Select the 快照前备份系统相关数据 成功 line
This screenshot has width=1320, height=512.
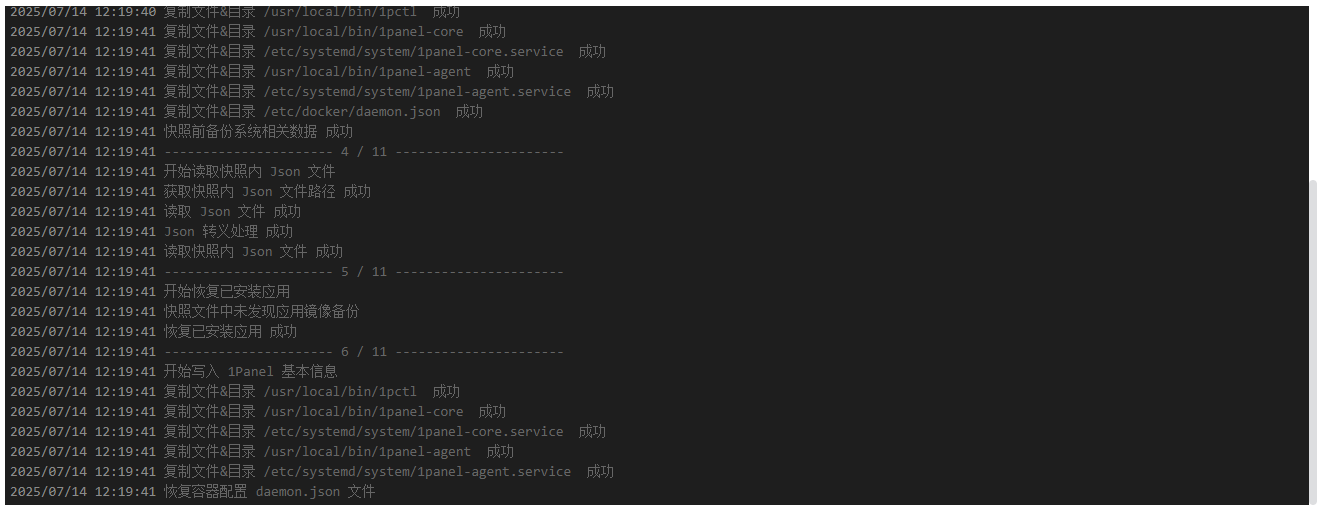[181, 132]
